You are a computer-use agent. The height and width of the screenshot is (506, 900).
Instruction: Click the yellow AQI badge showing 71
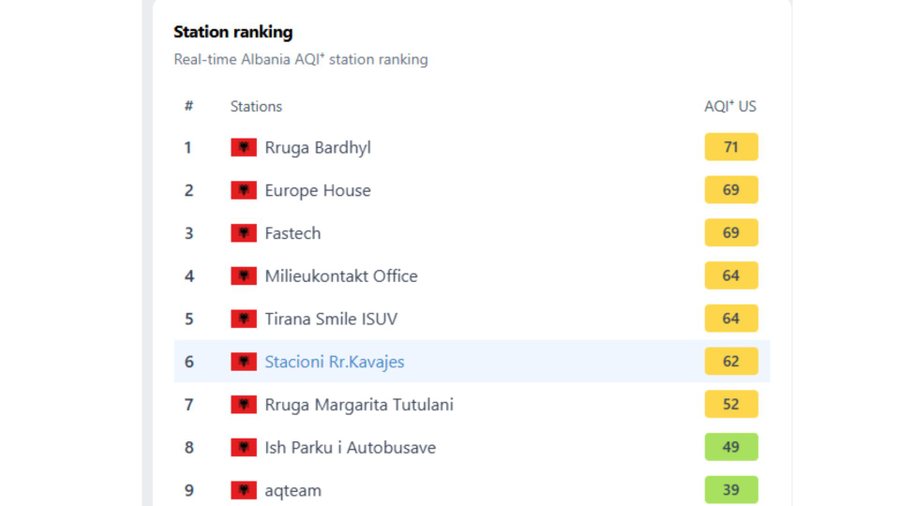point(731,148)
